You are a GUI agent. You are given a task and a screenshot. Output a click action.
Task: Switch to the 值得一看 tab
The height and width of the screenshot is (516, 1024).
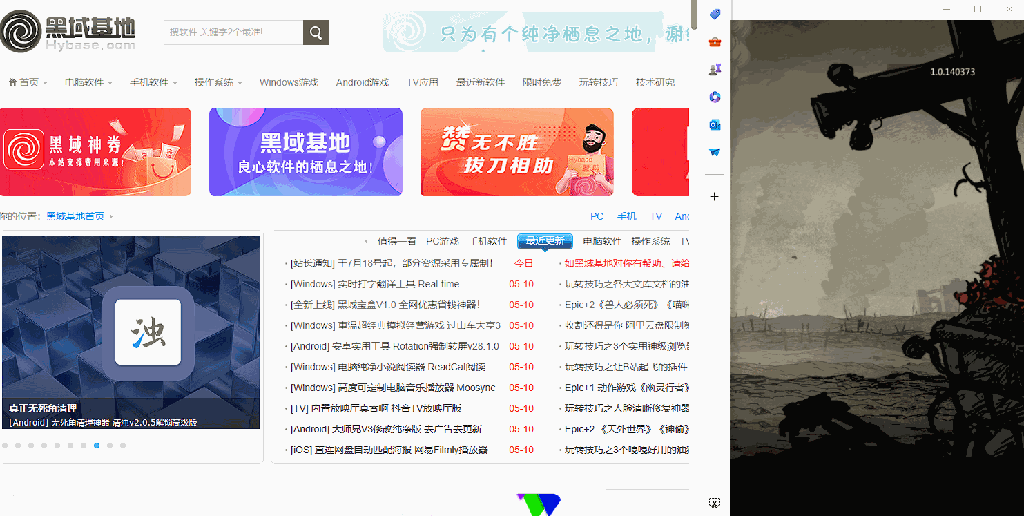pos(396,241)
